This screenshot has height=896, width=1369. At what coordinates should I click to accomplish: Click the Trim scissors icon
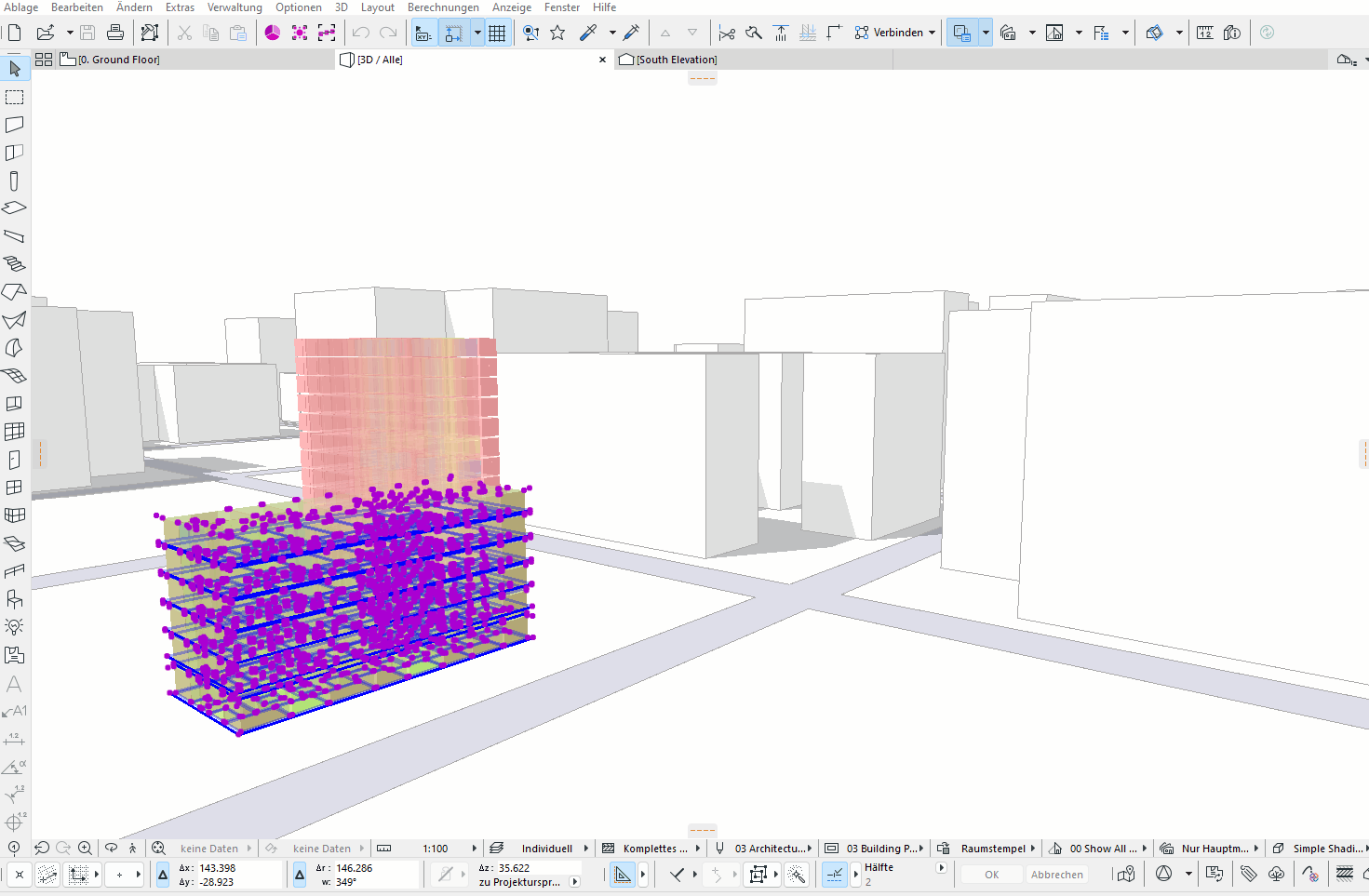point(727,33)
